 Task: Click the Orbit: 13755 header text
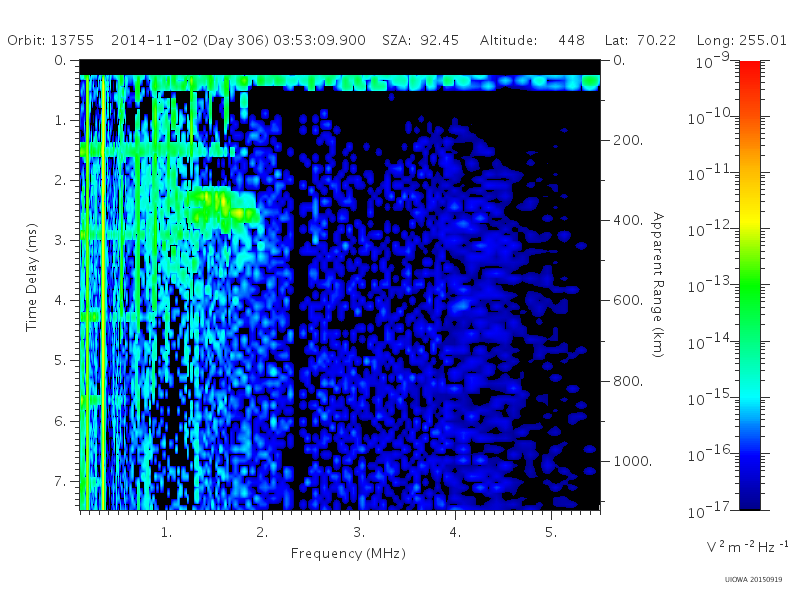pos(51,40)
